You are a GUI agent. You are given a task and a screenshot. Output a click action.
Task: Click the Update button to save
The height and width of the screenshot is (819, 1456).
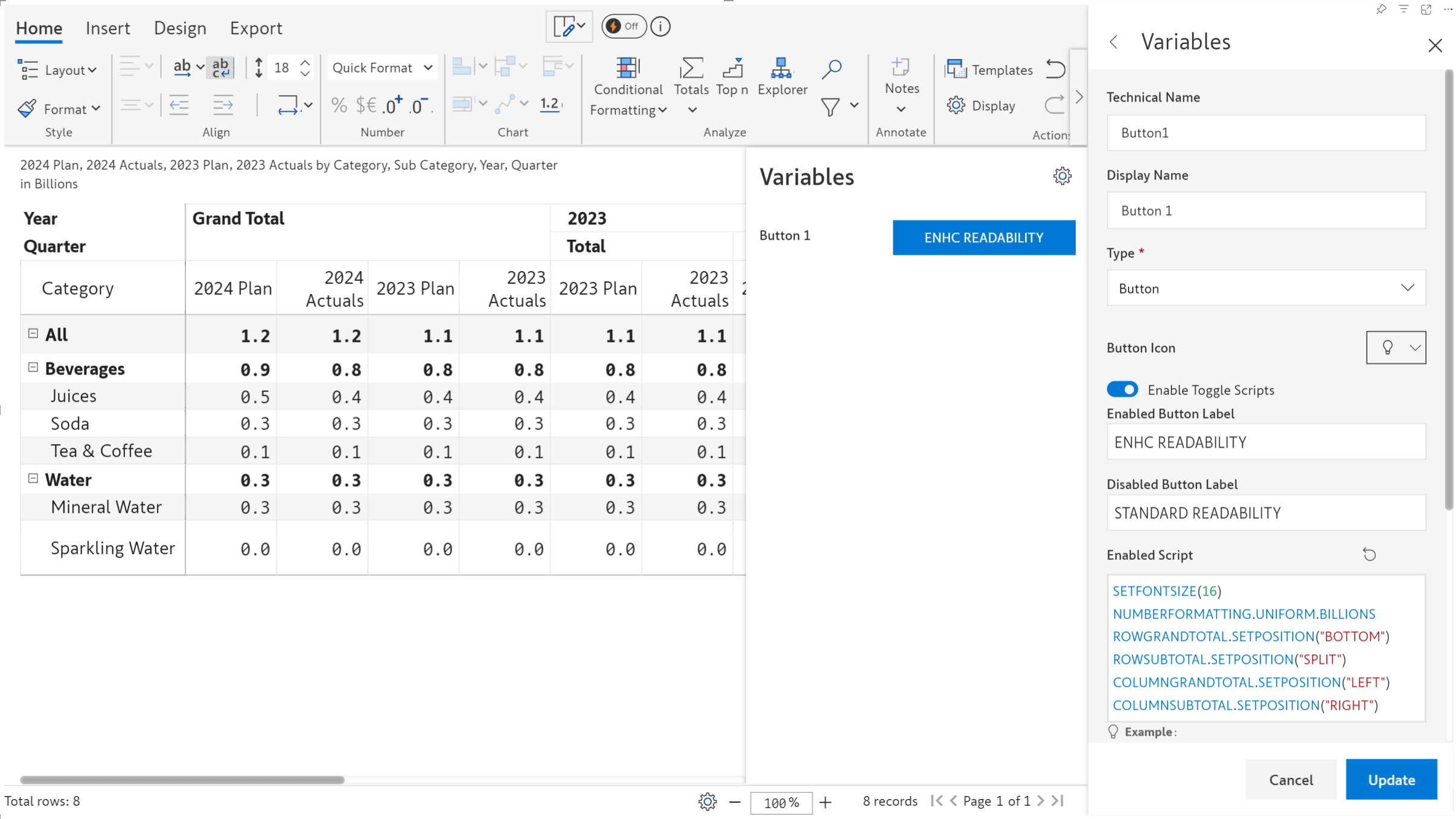pos(1390,778)
